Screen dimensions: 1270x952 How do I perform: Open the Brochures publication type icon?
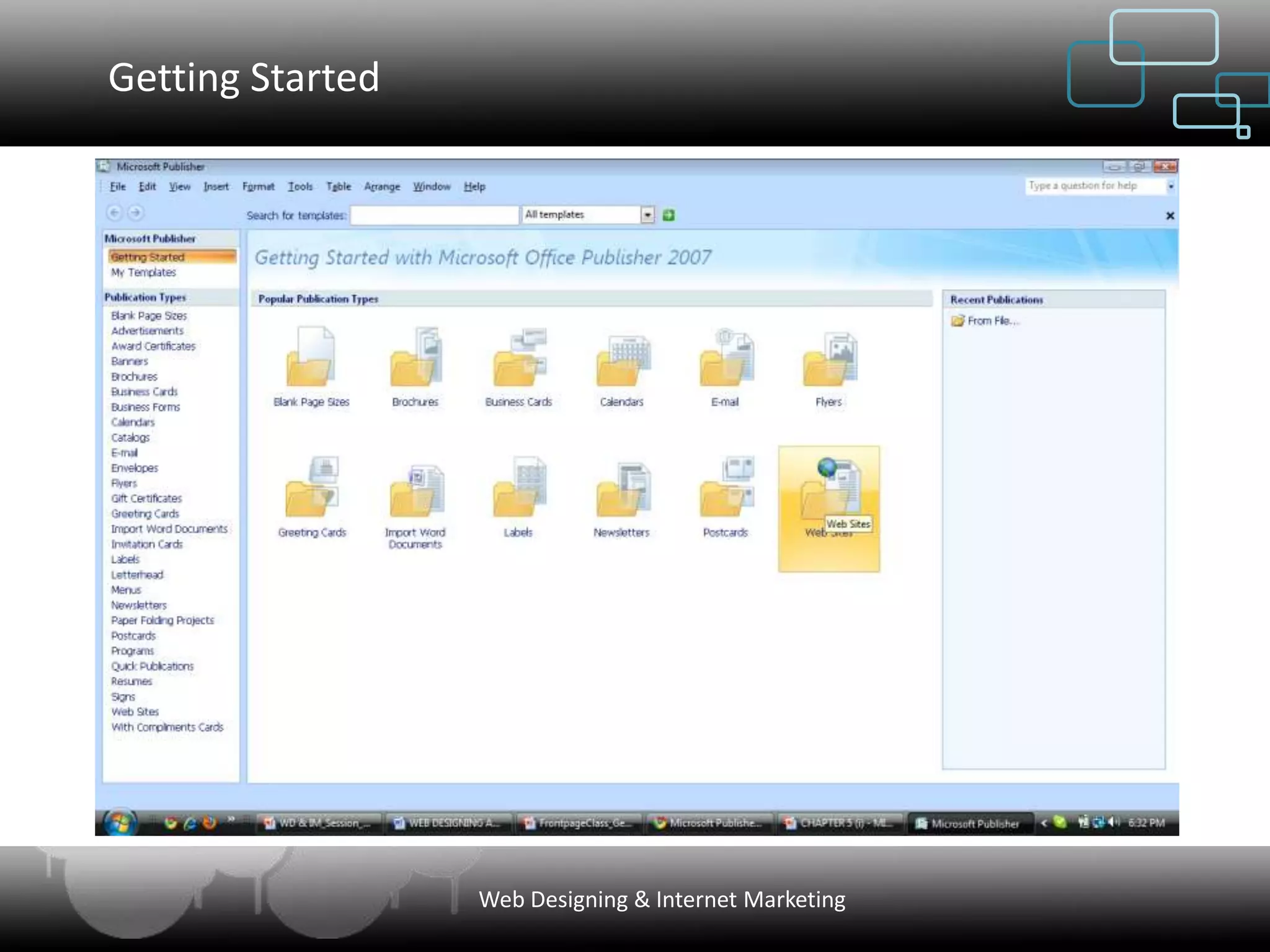(415, 357)
